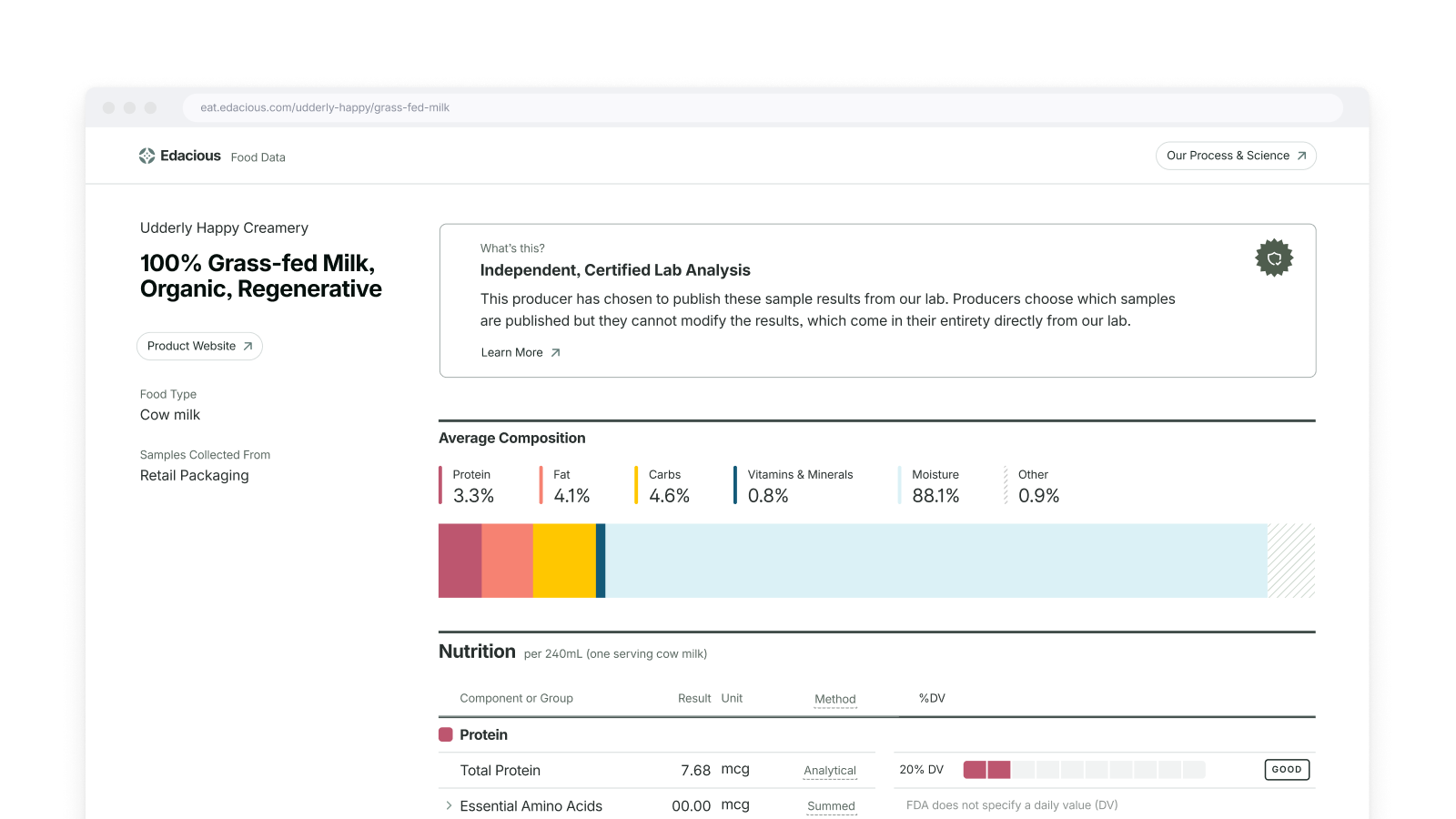Click the Vitamins & Minerals 0.8% legend
This screenshot has width=1456, height=819.
(794, 486)
